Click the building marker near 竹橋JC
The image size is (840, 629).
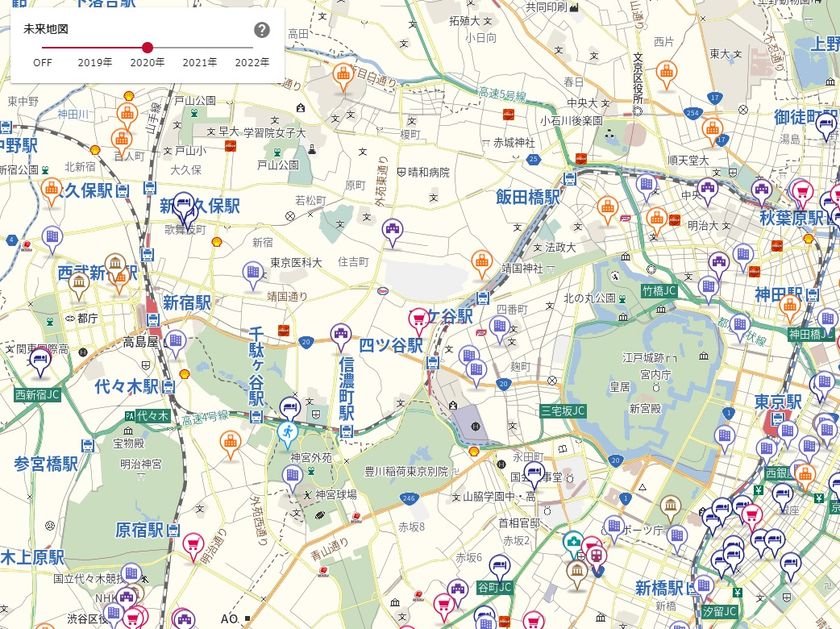tap(706, 288)
